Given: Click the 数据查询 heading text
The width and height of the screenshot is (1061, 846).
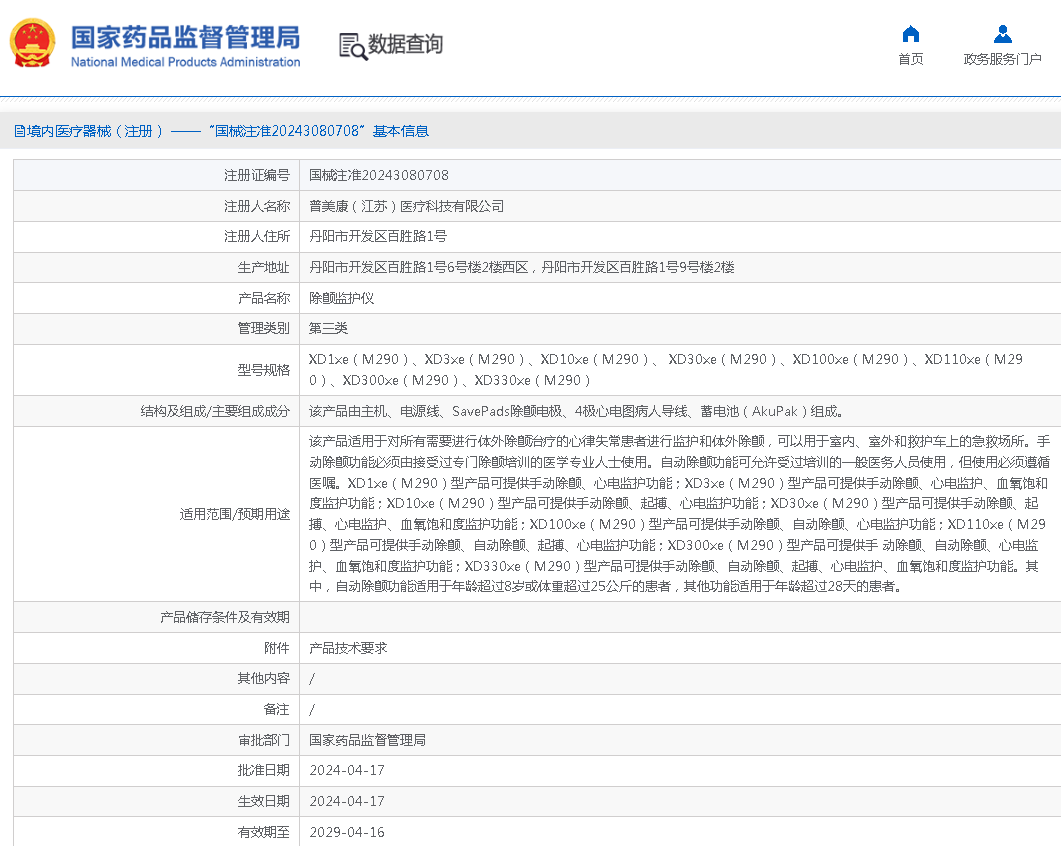Looking at the screenshot, I should pos(405,45).
